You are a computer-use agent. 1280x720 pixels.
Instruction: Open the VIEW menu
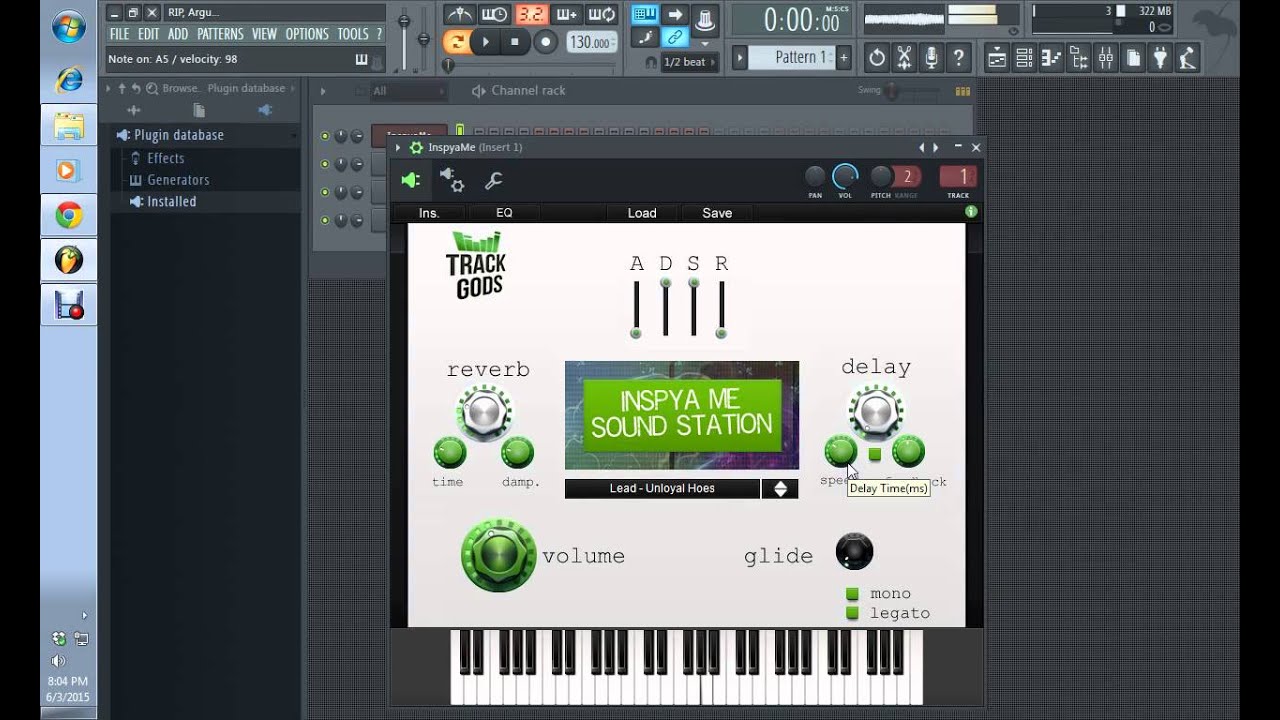coord(264,34)
